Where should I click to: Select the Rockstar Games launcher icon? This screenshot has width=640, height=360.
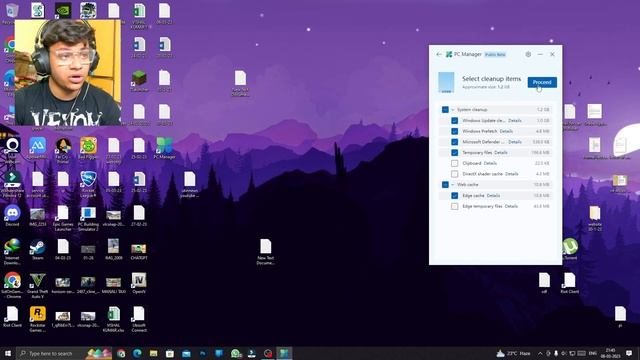[x=38, y=319]
